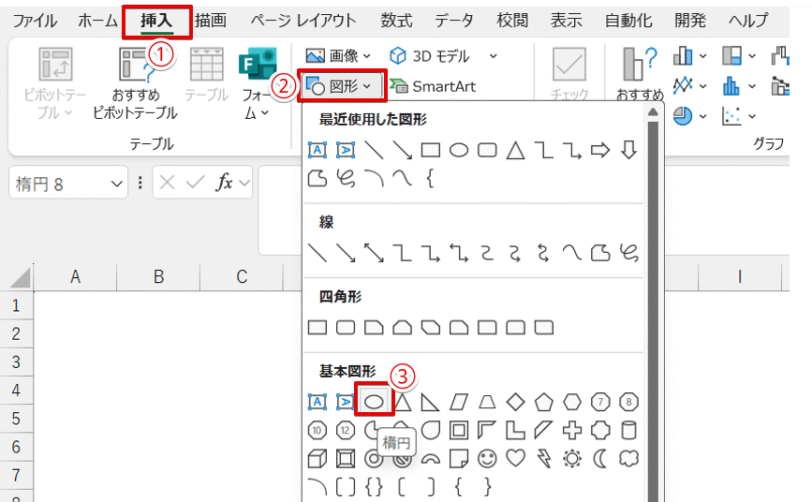Switch to the ホーム tab
This screenshot has width=812, height=502.
(97, 21)
